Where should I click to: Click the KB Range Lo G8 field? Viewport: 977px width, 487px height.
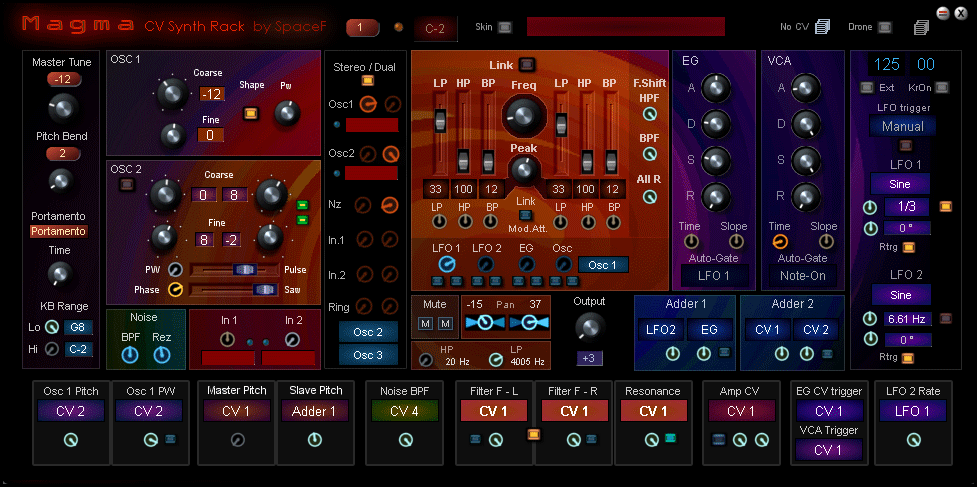click(x=78, y=327)
